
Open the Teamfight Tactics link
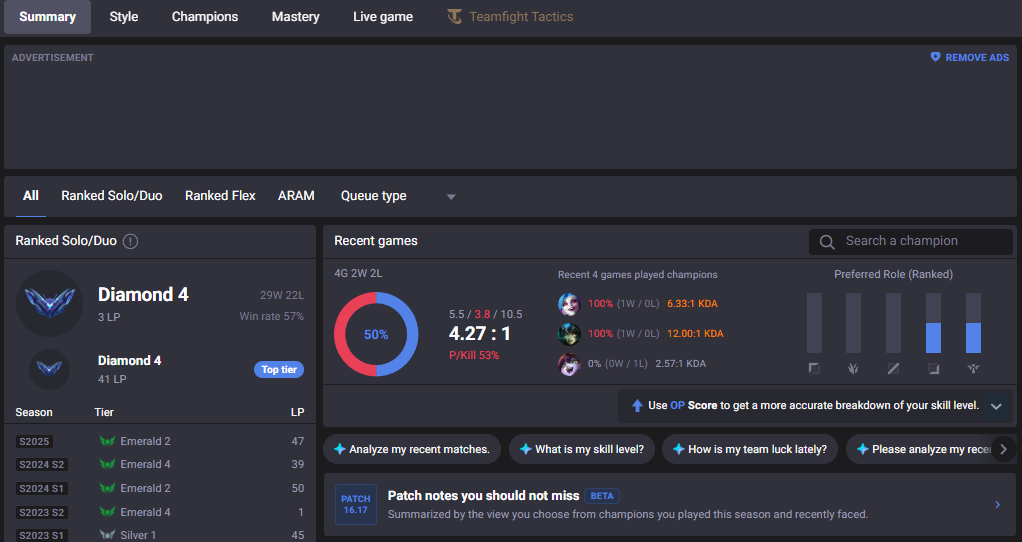510,17
